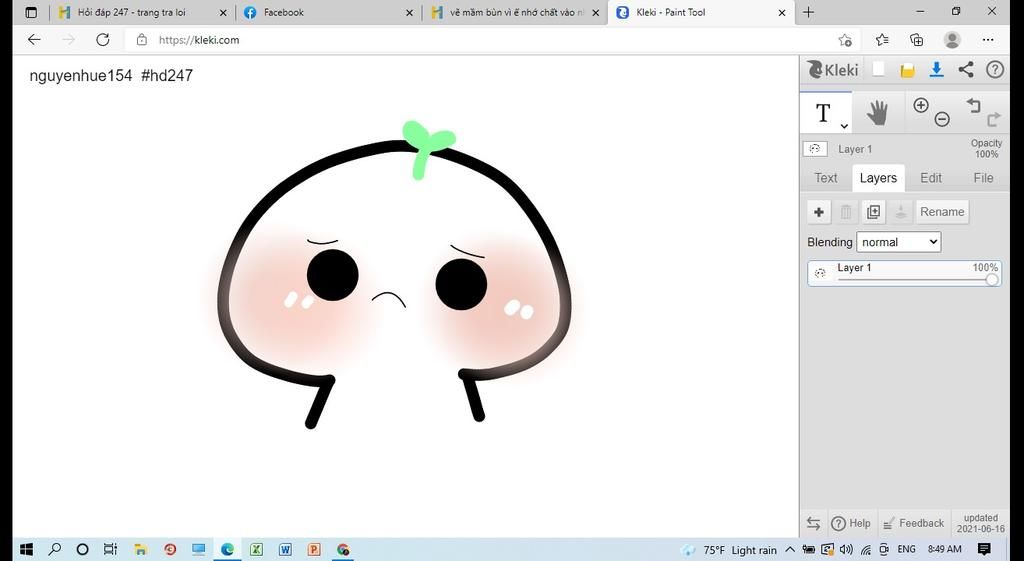Open the browser profile menu
1024x561 pixels.
pyautogui.click(x=952, y=40)
